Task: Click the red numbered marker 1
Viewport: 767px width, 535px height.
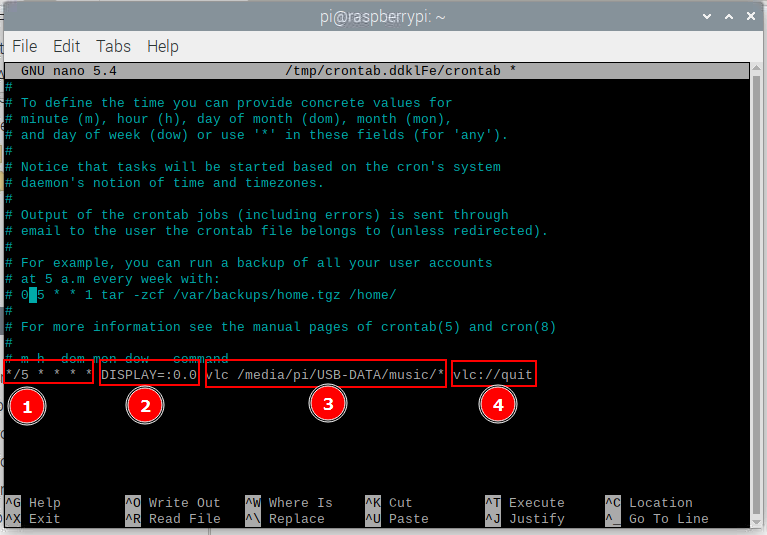Action: tap(28, 407)
